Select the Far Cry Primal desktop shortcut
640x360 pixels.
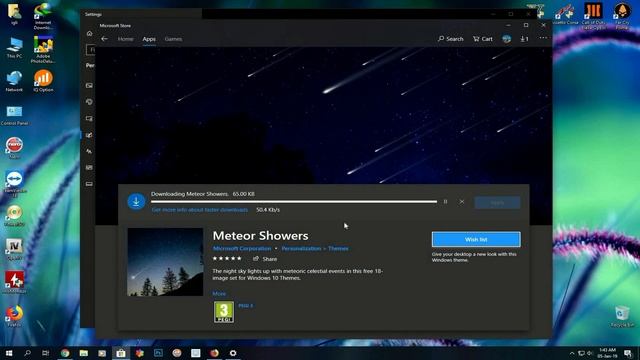coord(622,16)
